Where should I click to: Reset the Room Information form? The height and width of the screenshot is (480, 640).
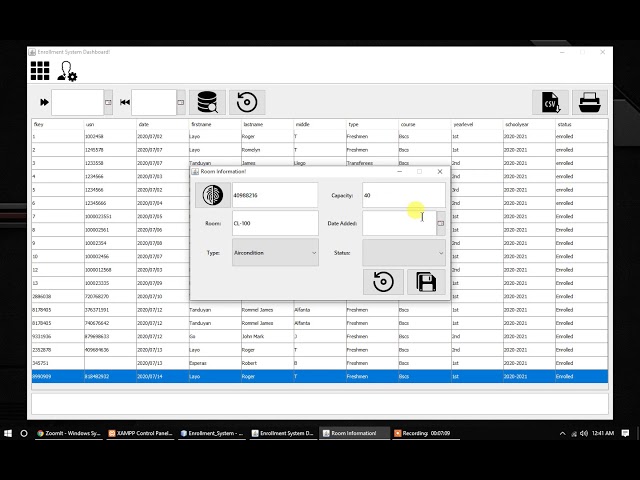pos(383,282)
